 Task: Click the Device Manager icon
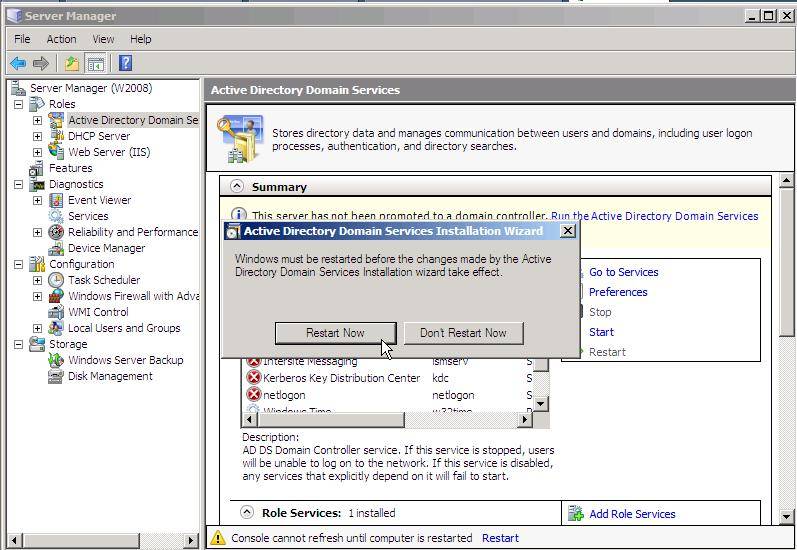tap(56, 248)
